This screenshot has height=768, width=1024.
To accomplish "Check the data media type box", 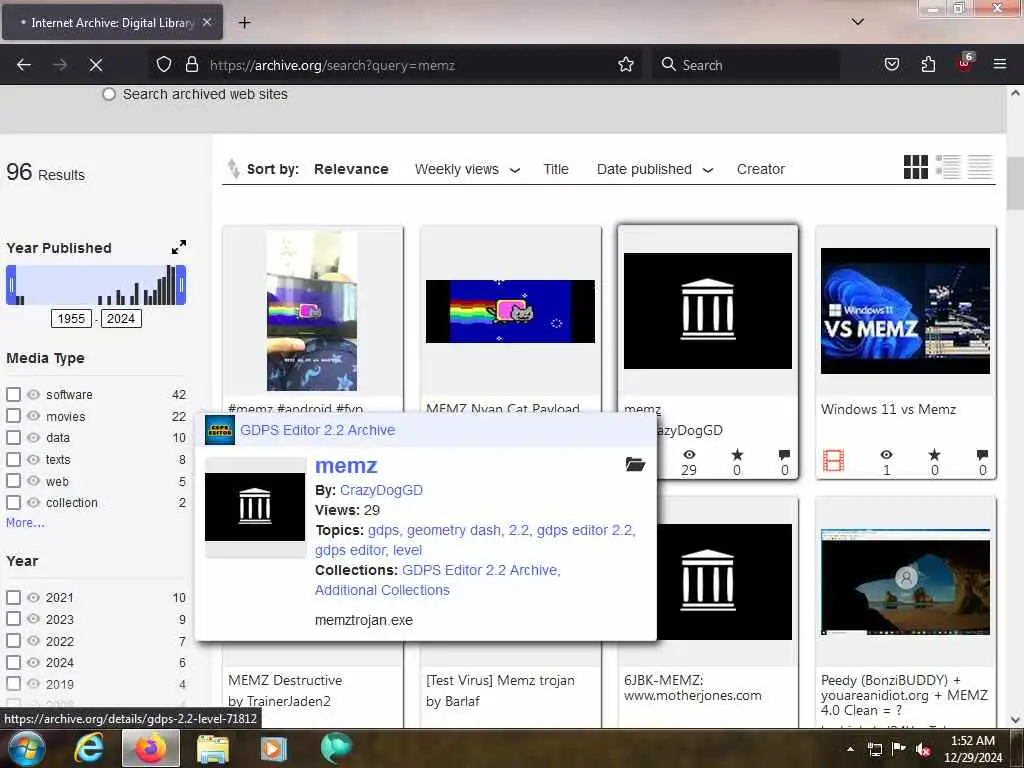I will pos(13,438).
